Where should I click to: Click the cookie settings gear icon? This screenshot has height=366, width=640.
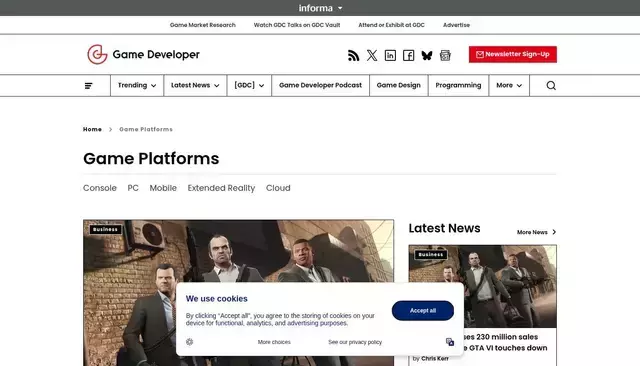point(189,342)
